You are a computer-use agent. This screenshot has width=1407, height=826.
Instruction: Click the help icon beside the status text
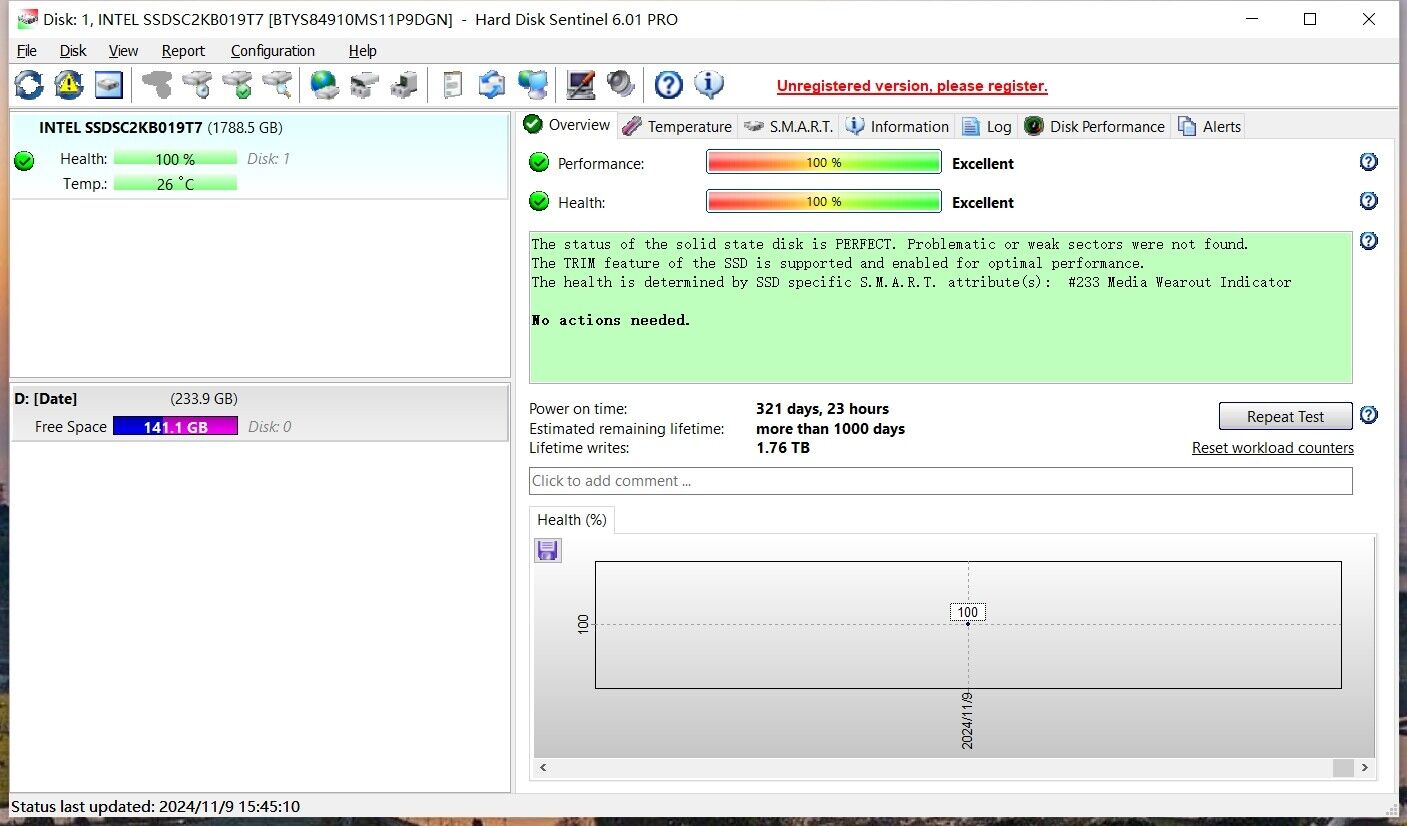click(1369, 241)
